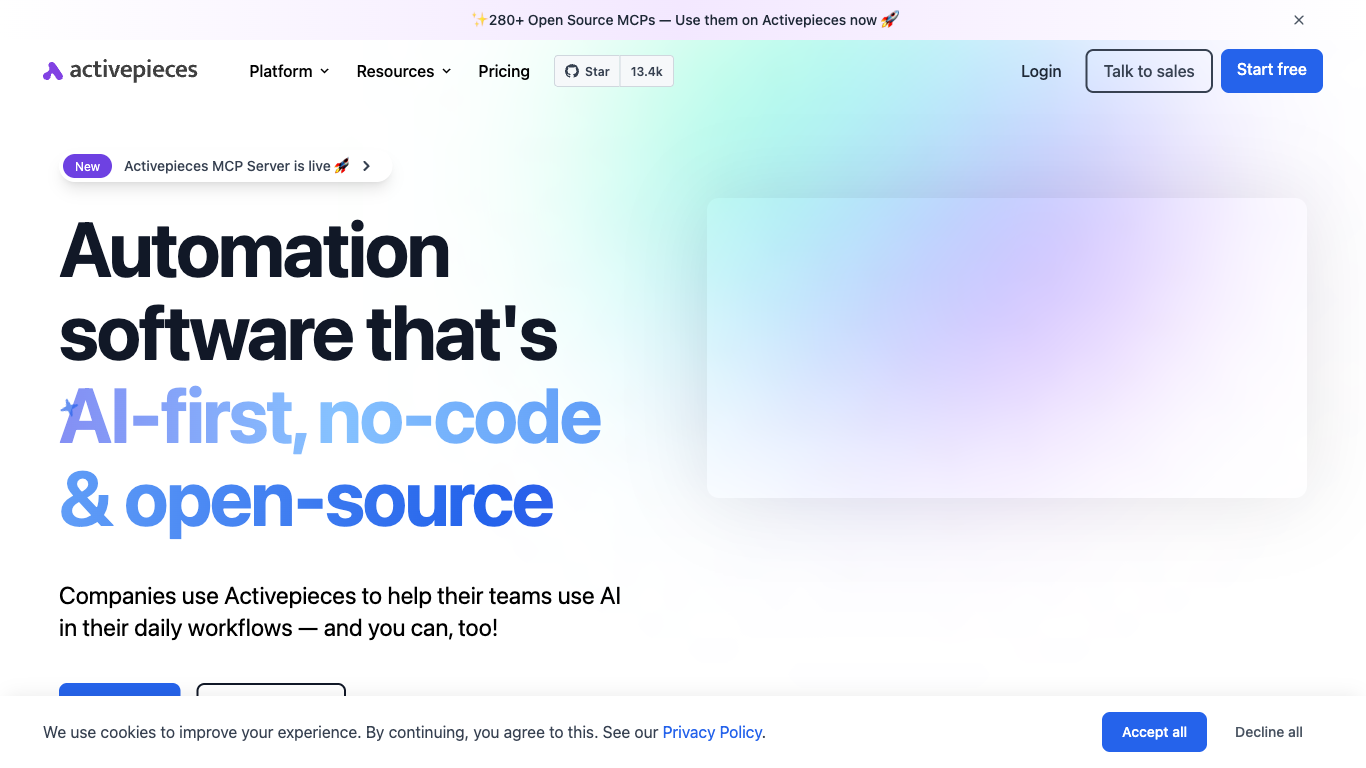Go to the Pricing page
This screenshot has width=1366, height=768.
504,71
